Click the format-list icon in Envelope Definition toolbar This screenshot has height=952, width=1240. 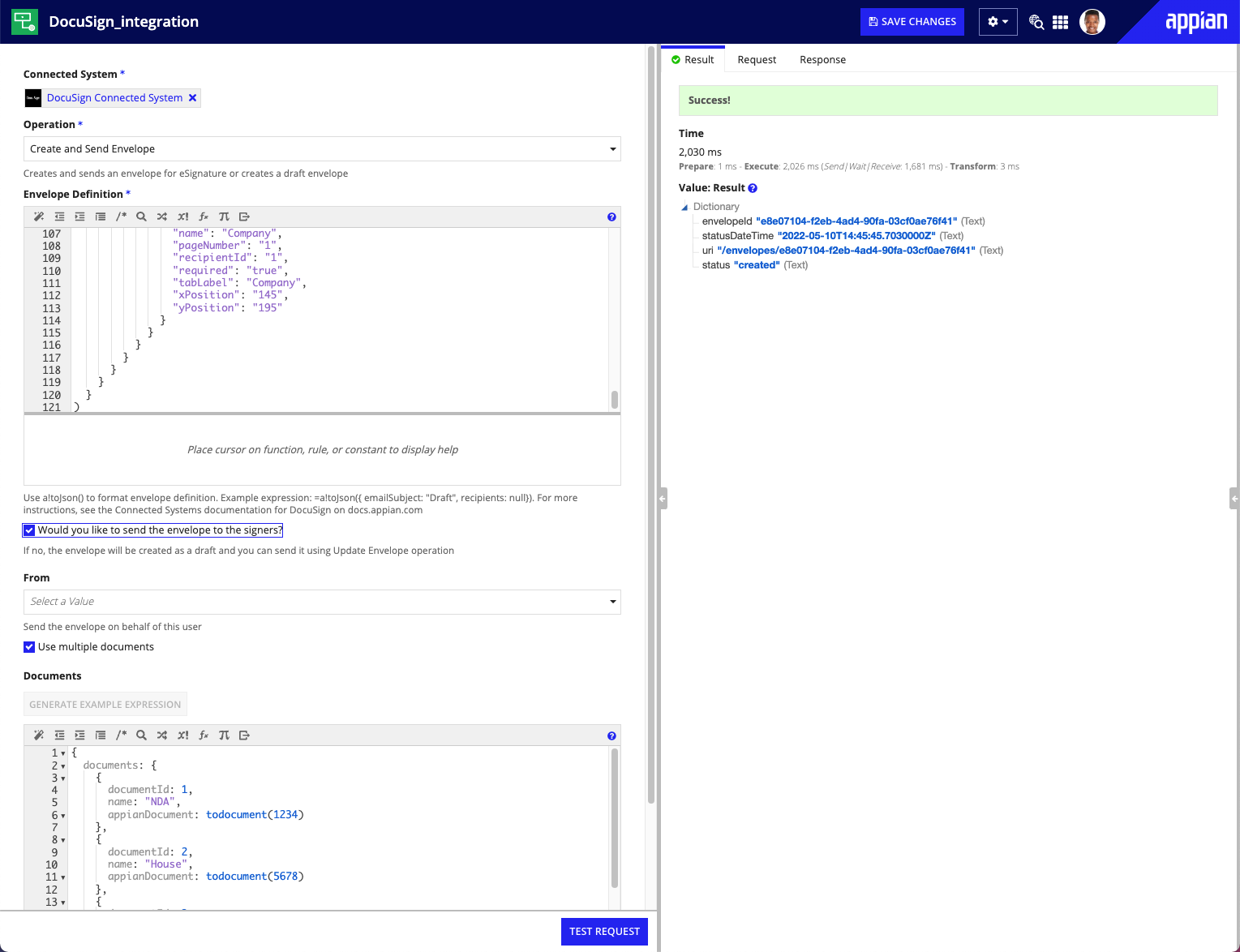(x=101, y=217)
